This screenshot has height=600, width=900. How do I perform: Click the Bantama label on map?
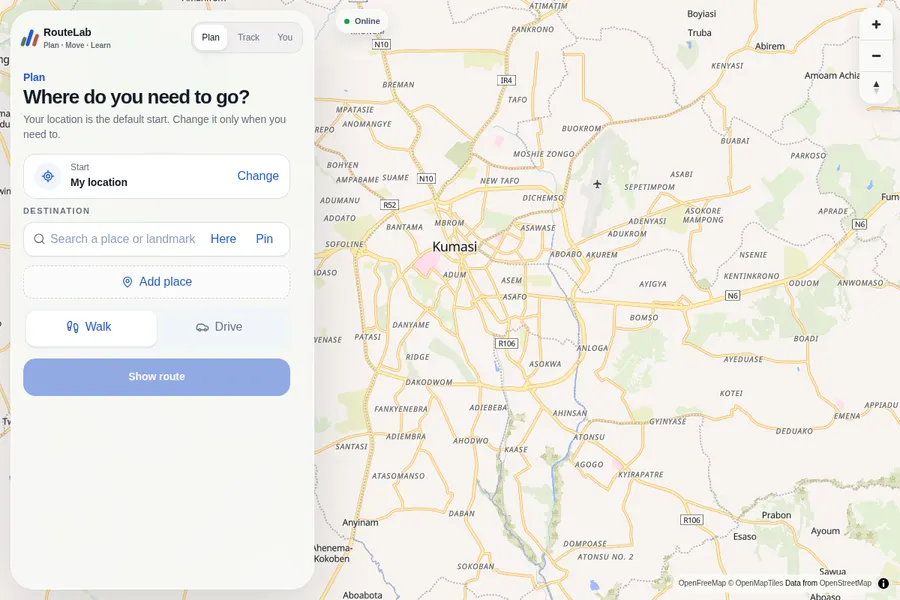(x=405, y=227)
